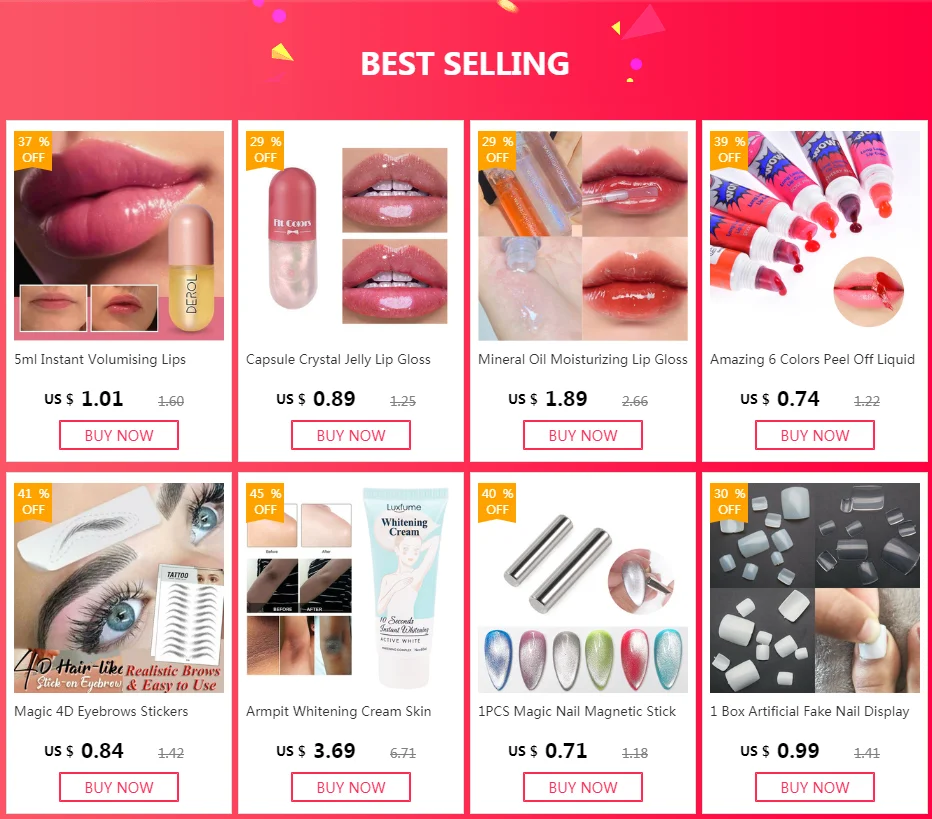
Task: Click the 45% OFF badge on whitening cream
Action: pyautogui.click(x=265, y=502)
